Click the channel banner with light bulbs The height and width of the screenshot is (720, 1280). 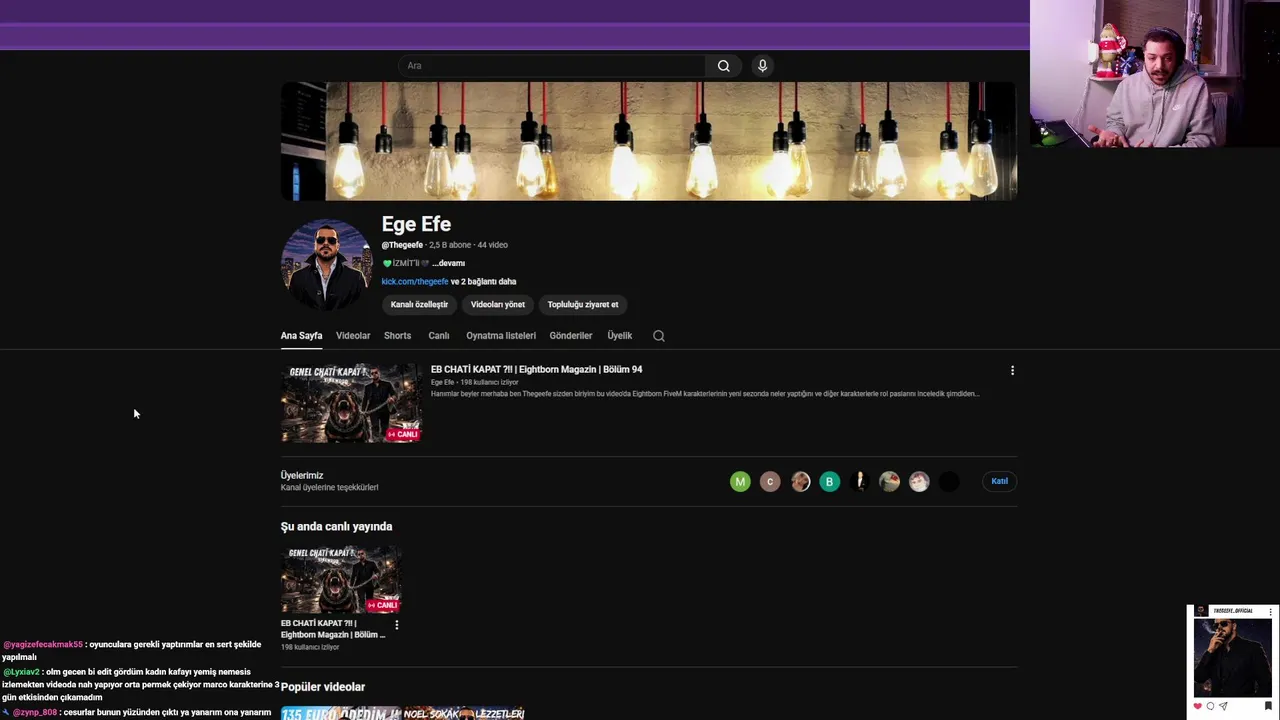pos(649,141)
